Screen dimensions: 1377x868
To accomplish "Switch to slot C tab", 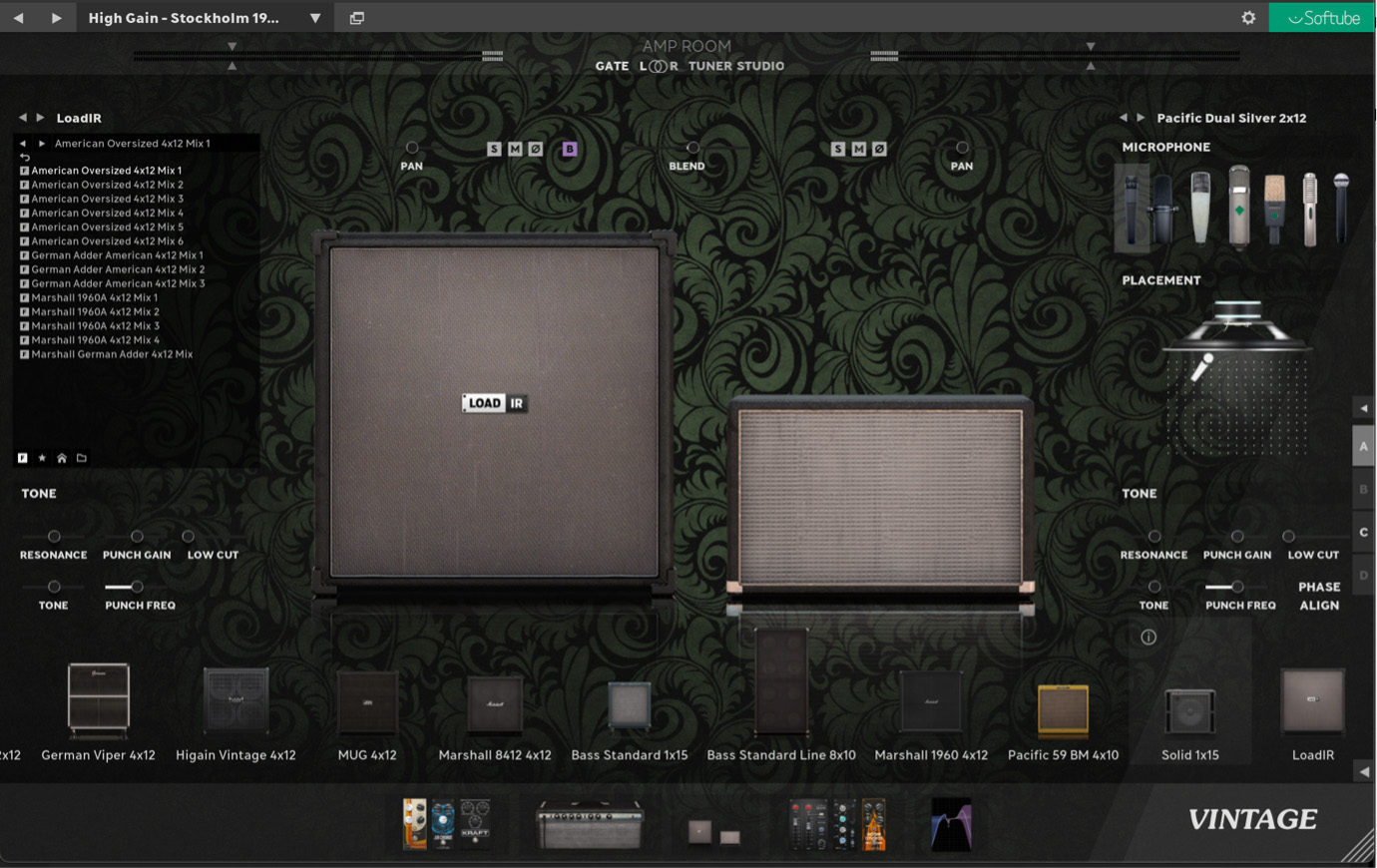I will click(x=1363, y=533).
